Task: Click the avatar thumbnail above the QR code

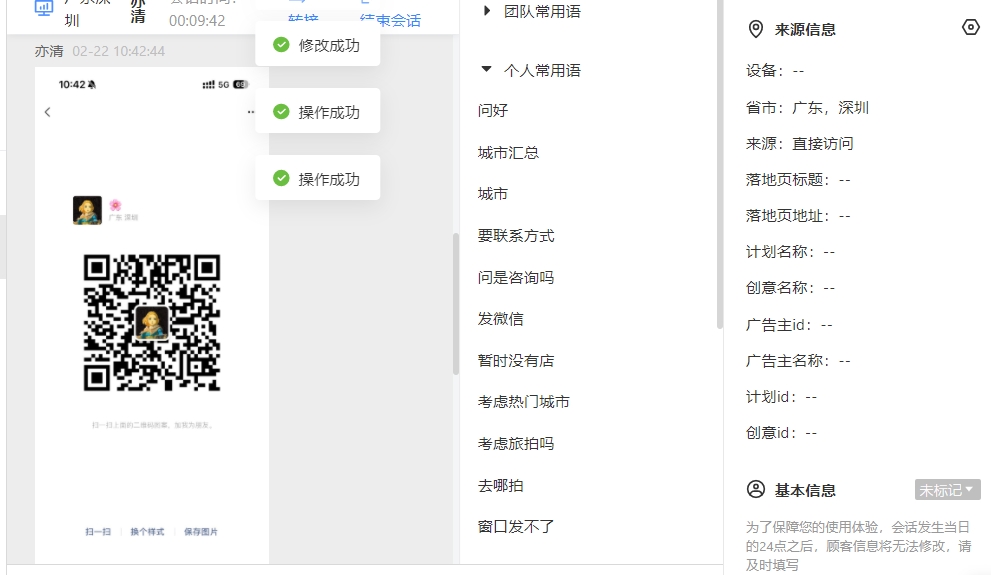Action: (87, 210)
